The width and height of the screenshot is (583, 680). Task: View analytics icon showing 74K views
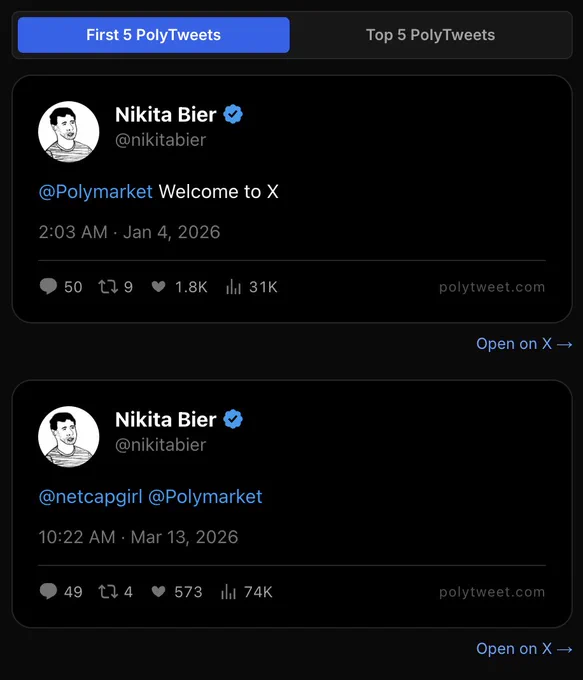pos(229,592)
